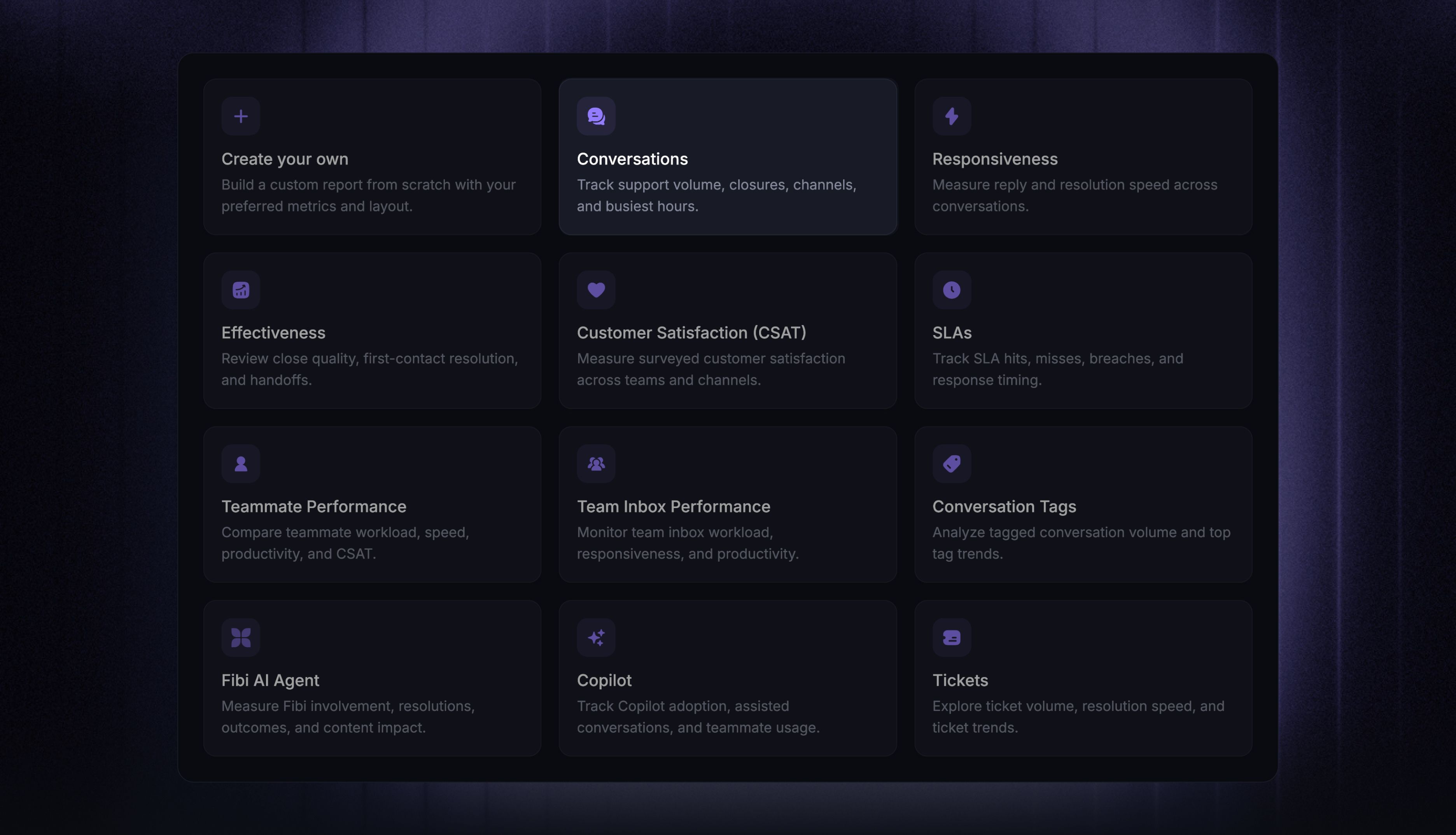Click the Conversations chat bubble icon
Screen dimensions: 1456x835
[596, 116]
